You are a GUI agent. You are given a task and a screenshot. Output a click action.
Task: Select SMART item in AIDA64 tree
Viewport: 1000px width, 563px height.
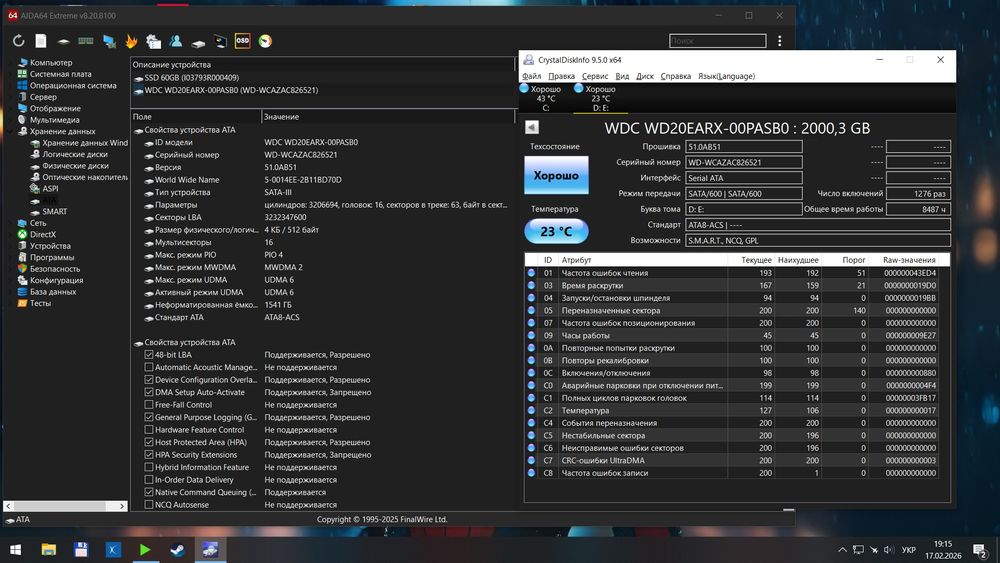click(x=55, y=212)
